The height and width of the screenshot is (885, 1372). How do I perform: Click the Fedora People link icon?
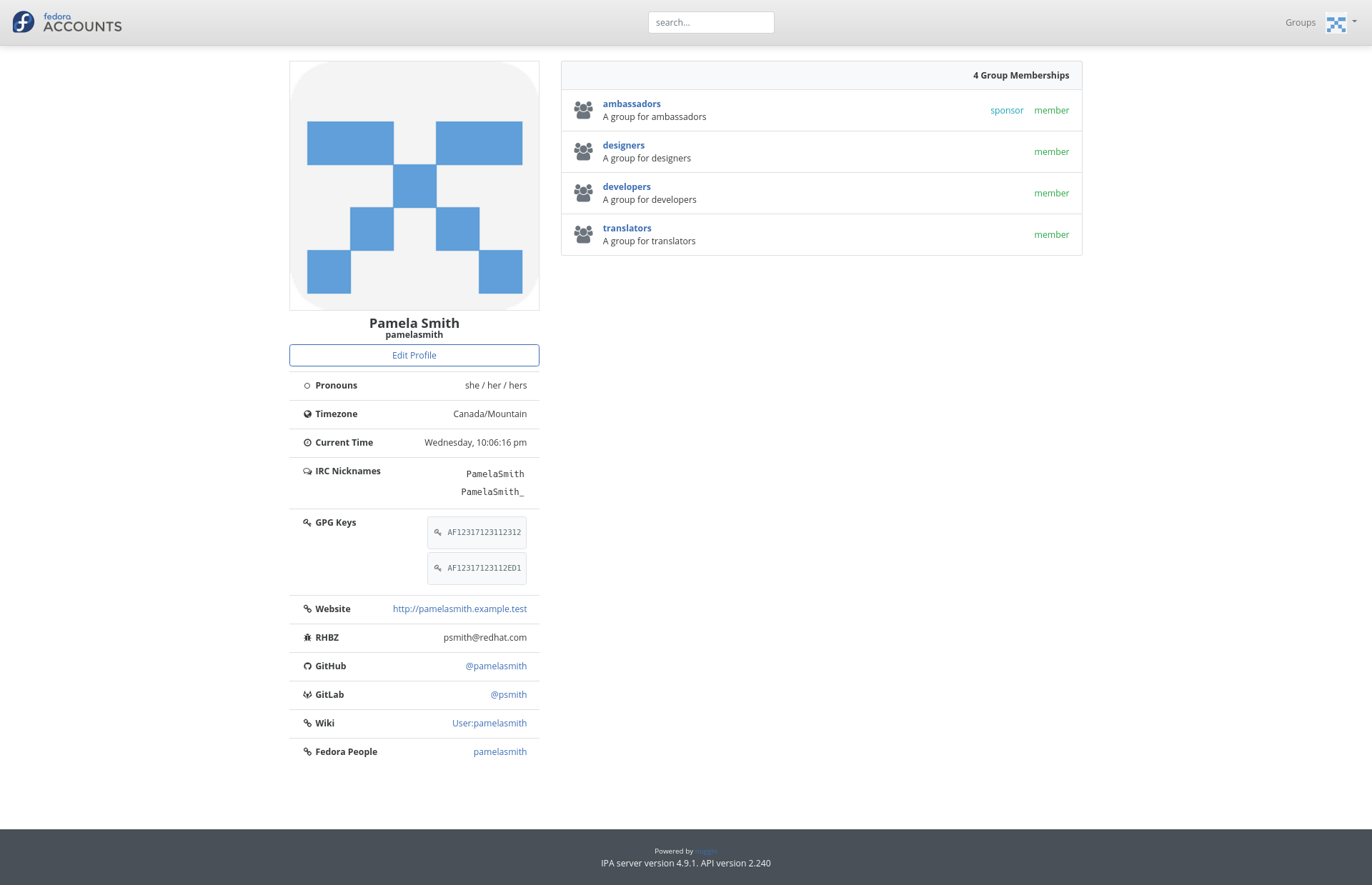(x=307, y=752)
